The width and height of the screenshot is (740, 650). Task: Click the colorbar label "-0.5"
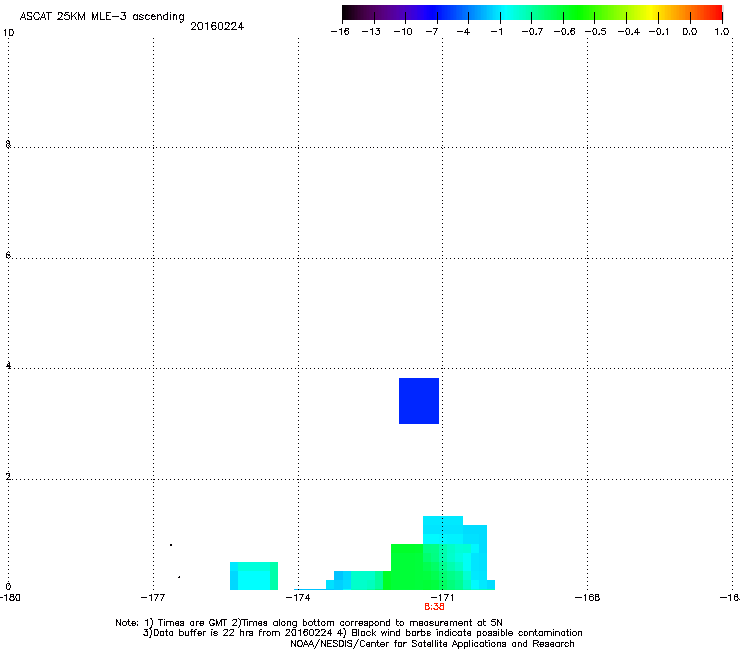[596, 32]
